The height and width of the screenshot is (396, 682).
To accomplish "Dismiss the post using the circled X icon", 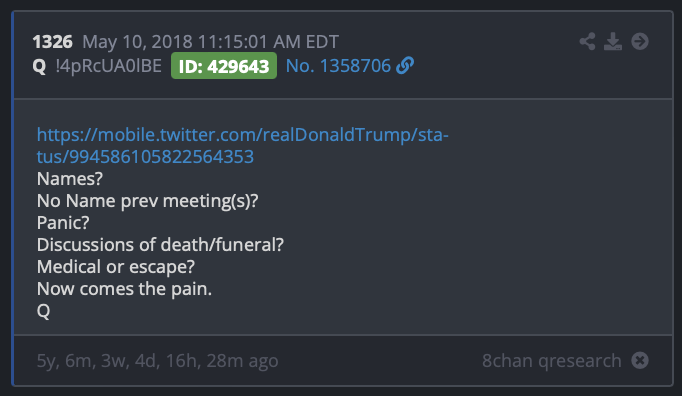I will [640, 360].
